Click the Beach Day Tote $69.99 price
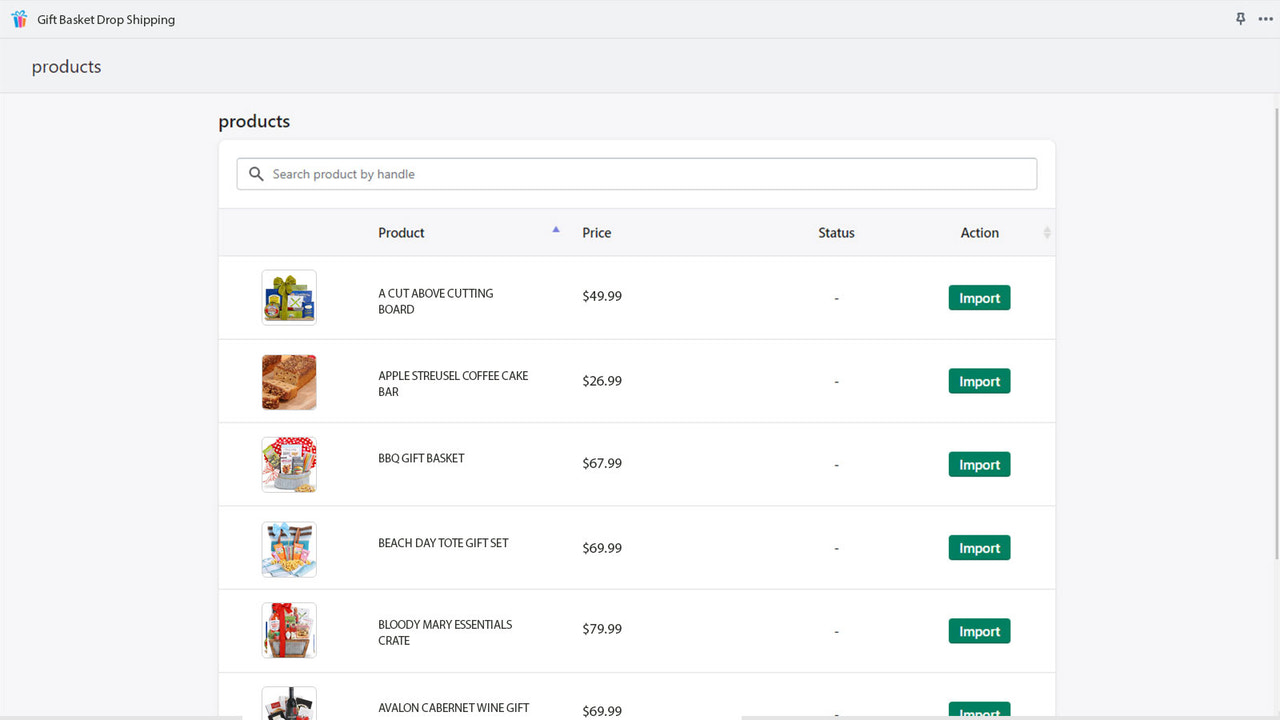The height and width of the screenshot is (720, 1280). click(602, 548)
